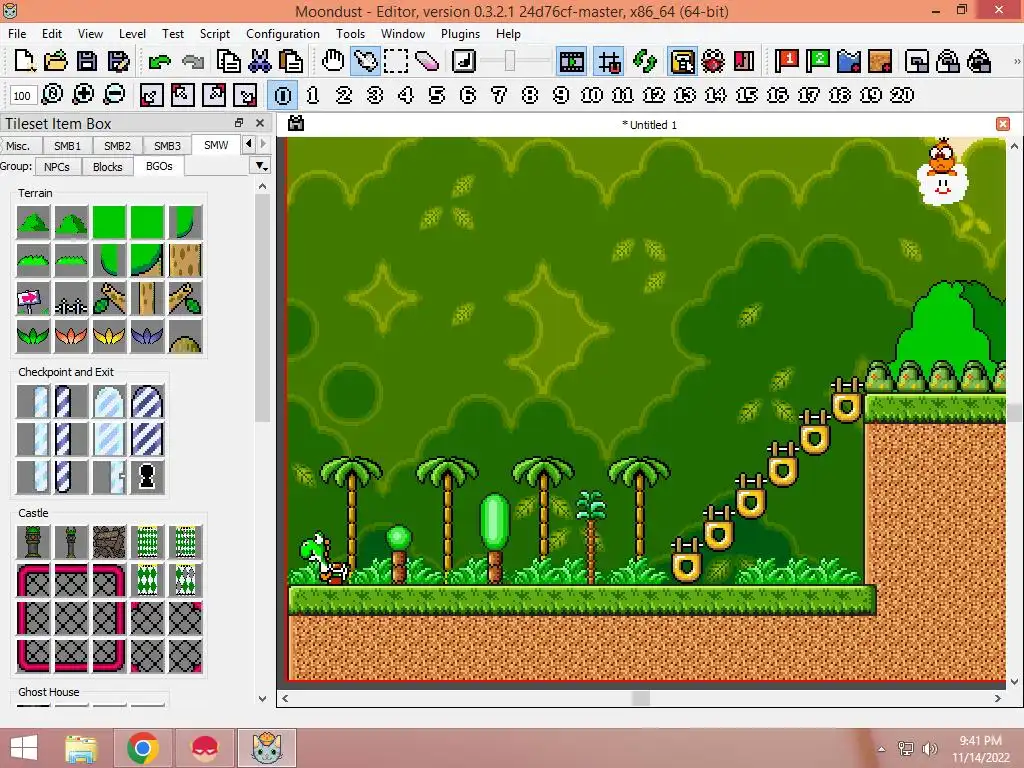Switch to section 8
Screen dimensions: 1024x768
tap(530, 95)
